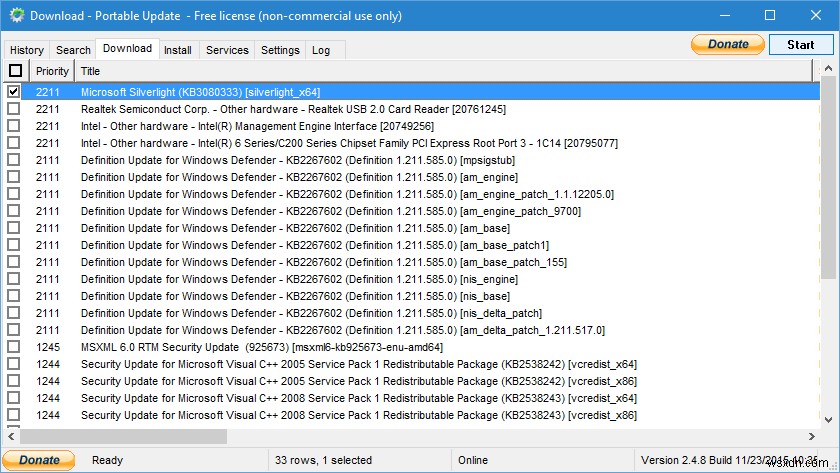Image resolution: width=840 pixels, height=473 pixels.
Task: Click priority value 1245
Action: tap(48, 347)
